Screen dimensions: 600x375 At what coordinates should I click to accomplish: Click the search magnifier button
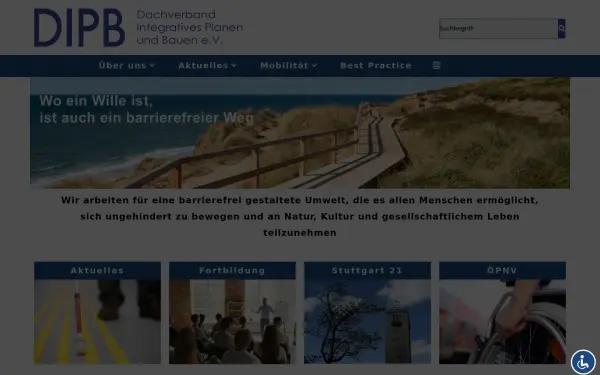[x=561, y=28]
